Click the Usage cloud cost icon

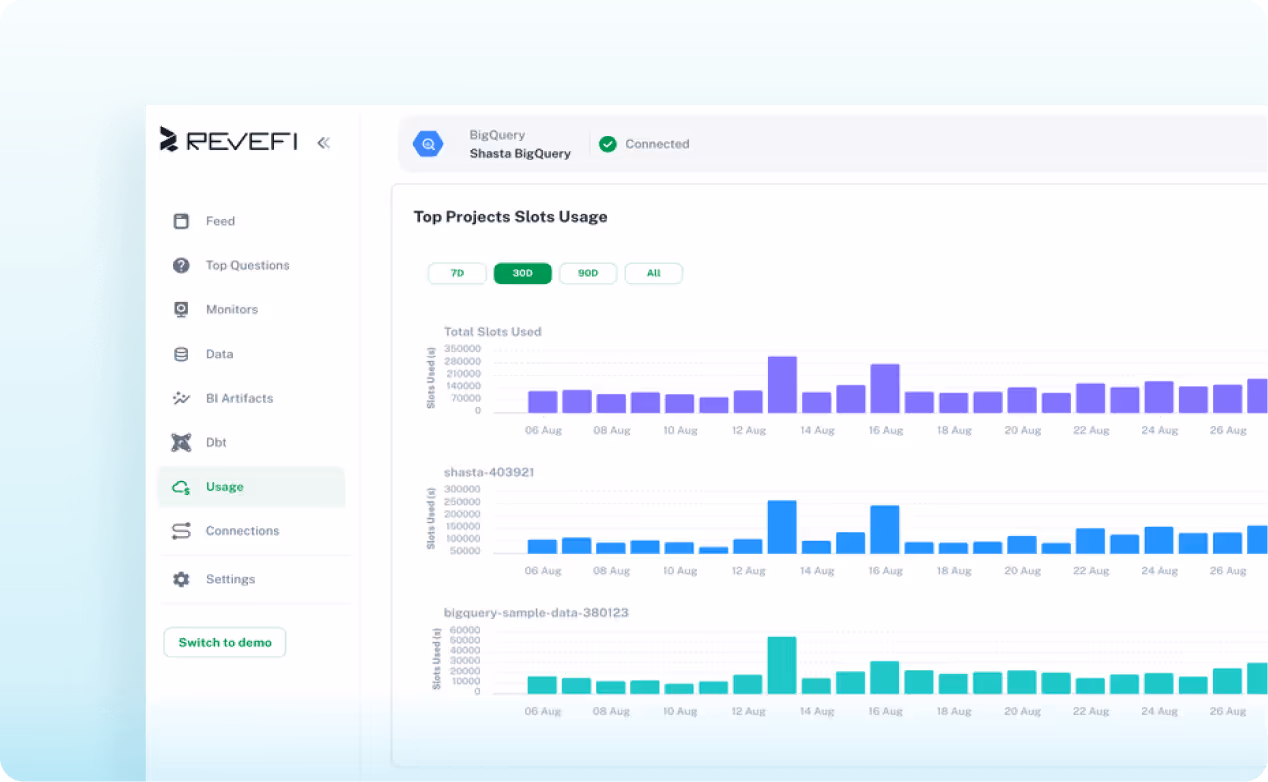pyautogui.click(x=181, y=487)
